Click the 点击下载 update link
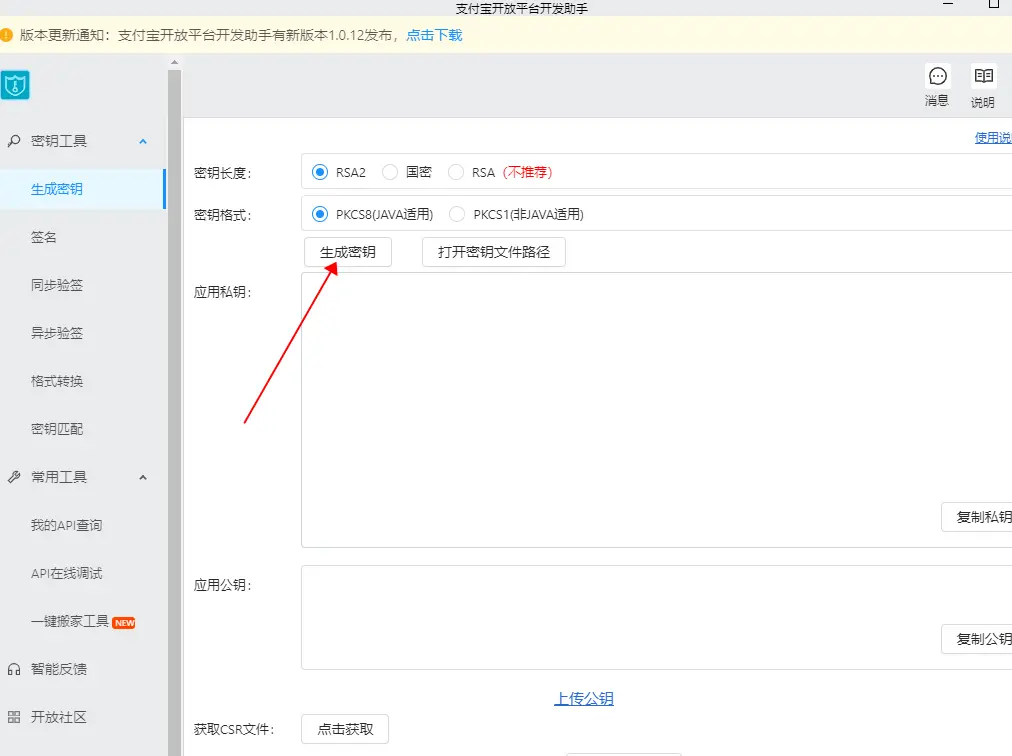1012x756 pixels. coord(434,35)
